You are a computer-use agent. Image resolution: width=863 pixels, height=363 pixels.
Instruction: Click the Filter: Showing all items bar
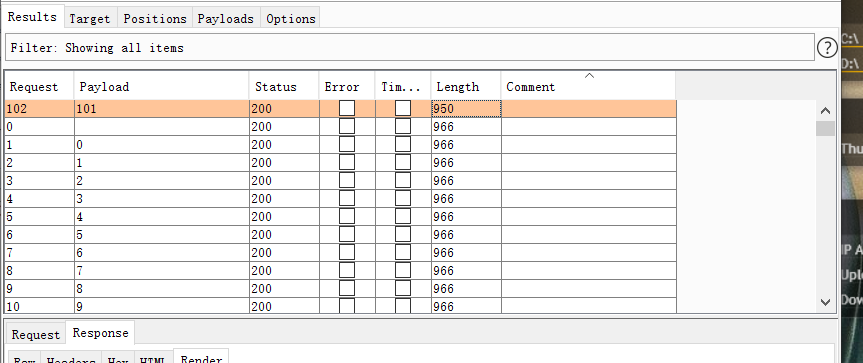pyautogui.click(x=409, y=48)
